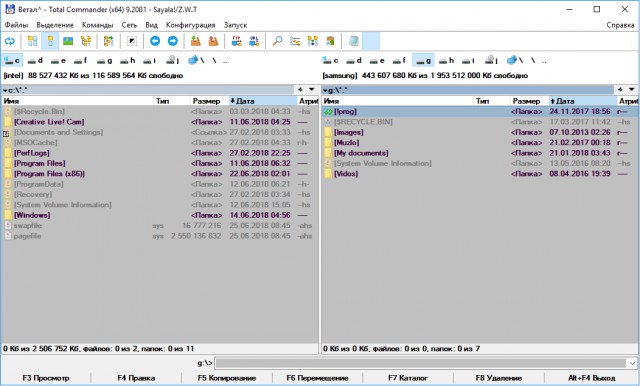Click the unpack files icon
Image resolution: width=640 pixels, height=386 pixels.
[213, 41]
